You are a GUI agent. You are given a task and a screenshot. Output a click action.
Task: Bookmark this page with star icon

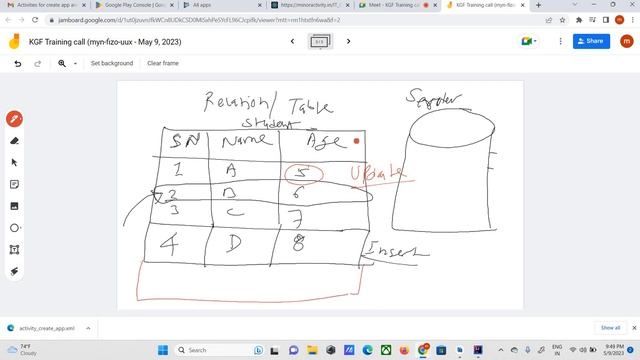click(x=562, y=20)
